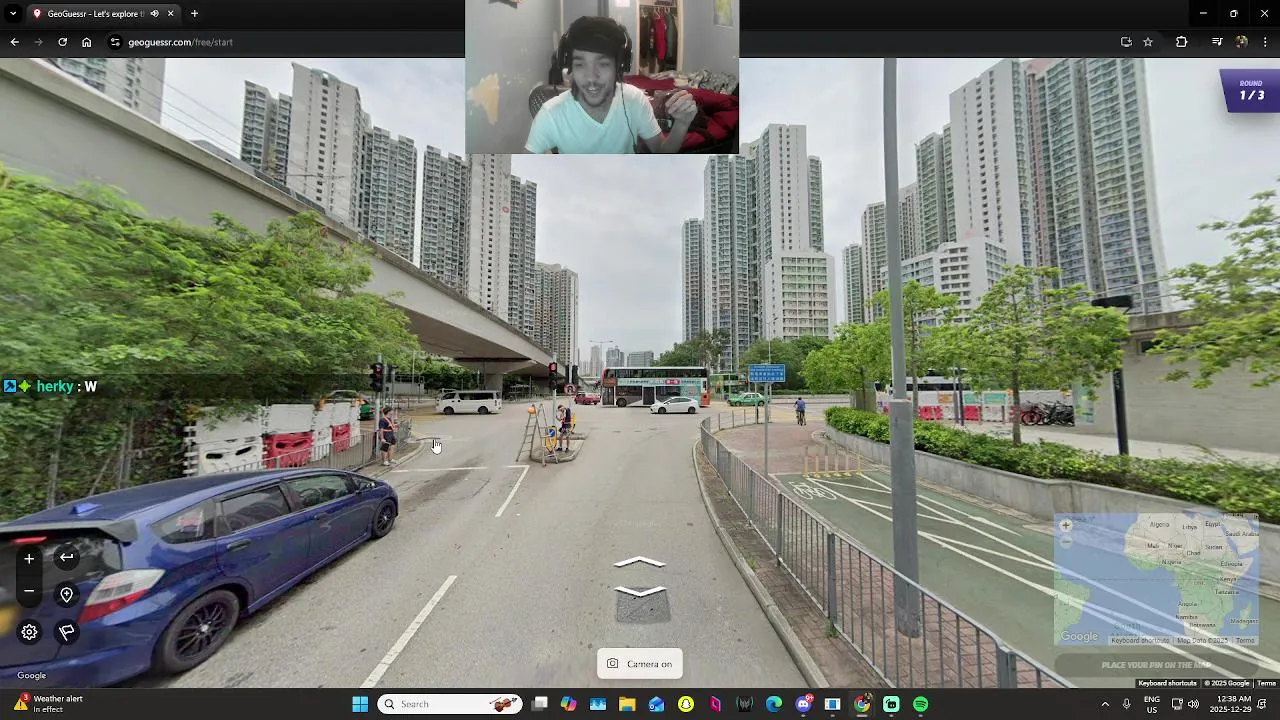Return to start with the flag icon
The image size is (1280, 720).
point(66,632)
